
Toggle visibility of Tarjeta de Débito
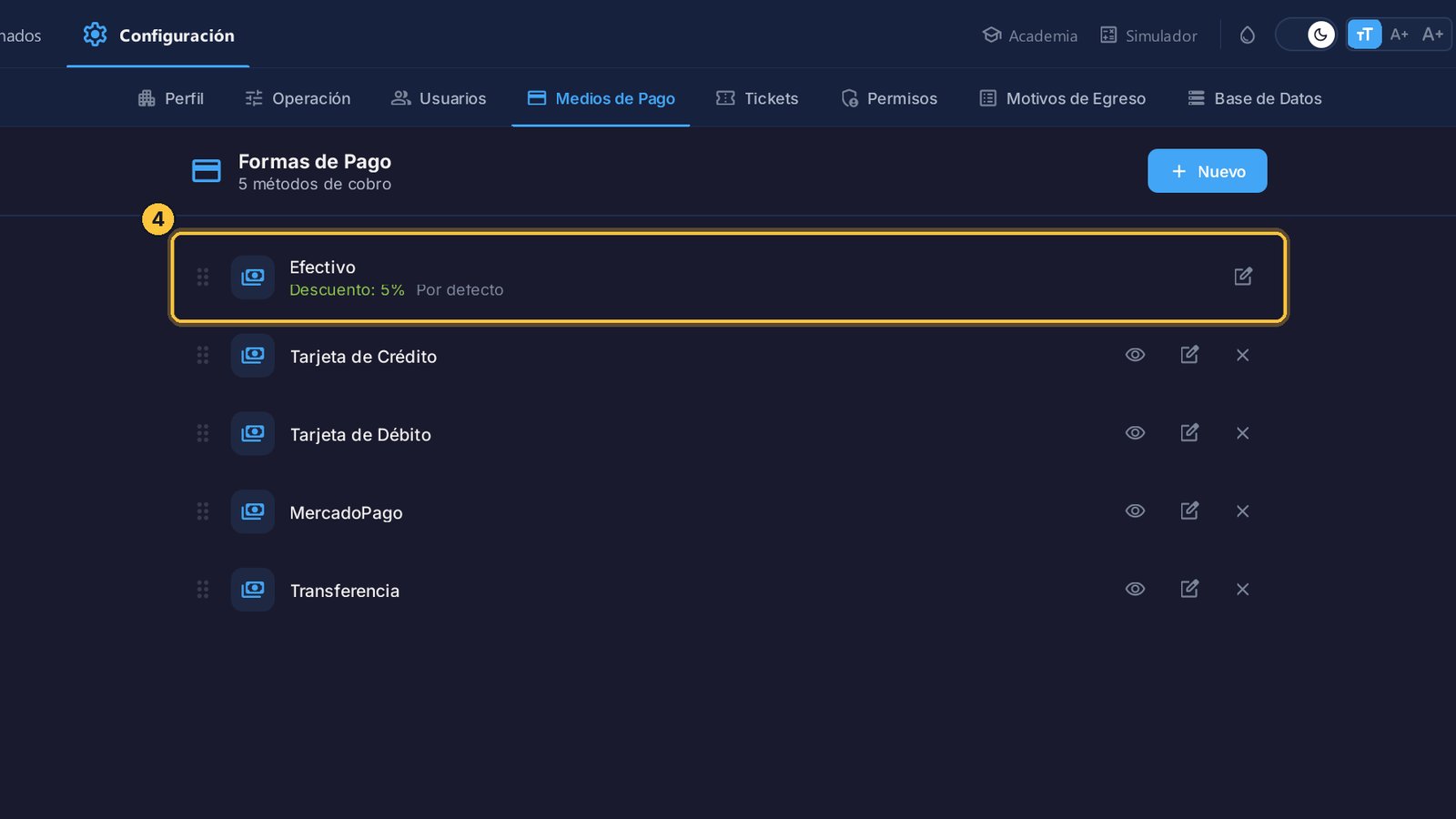point(1135,433)
